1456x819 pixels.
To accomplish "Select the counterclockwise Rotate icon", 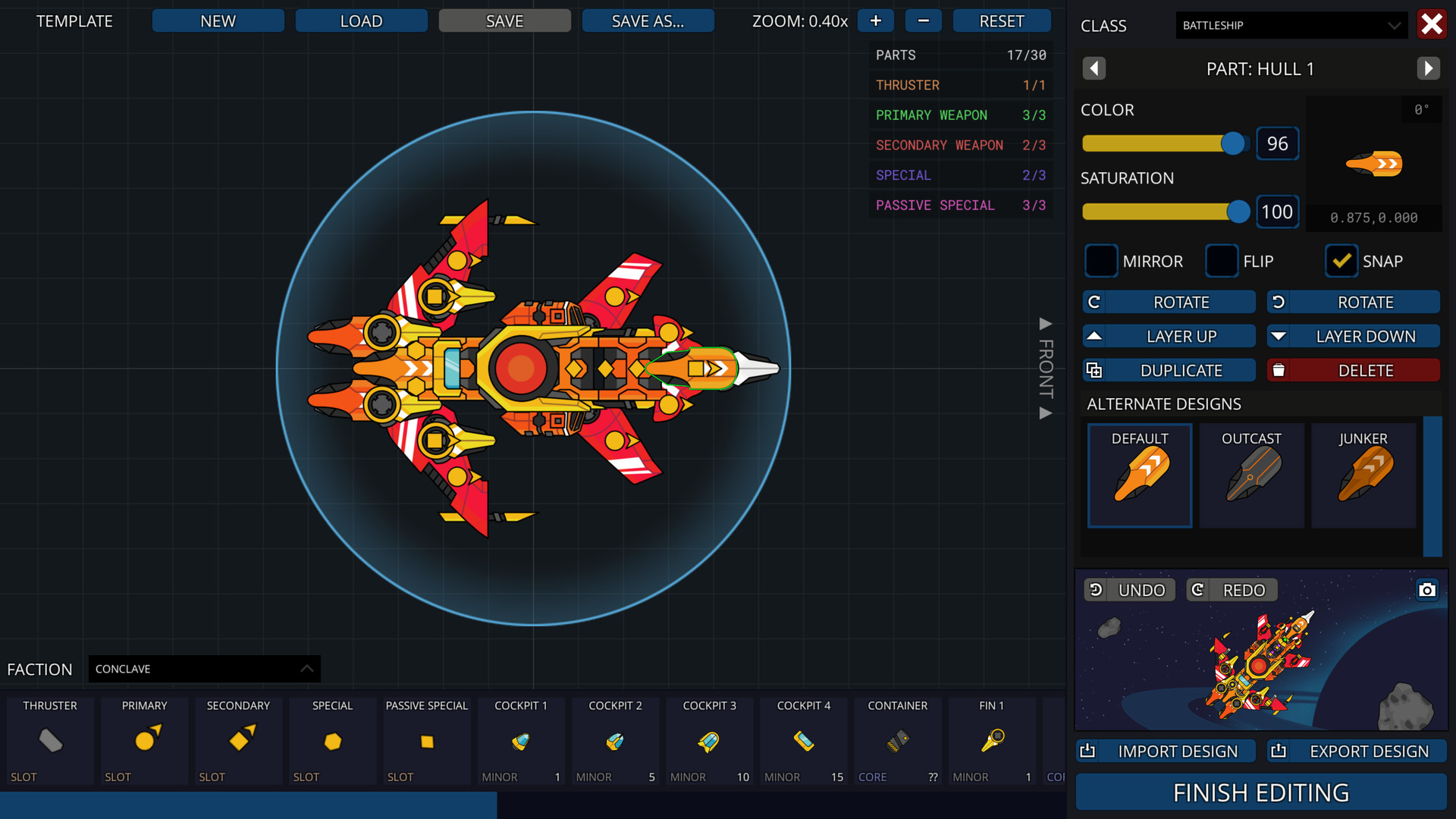I will coord(1279,302).
